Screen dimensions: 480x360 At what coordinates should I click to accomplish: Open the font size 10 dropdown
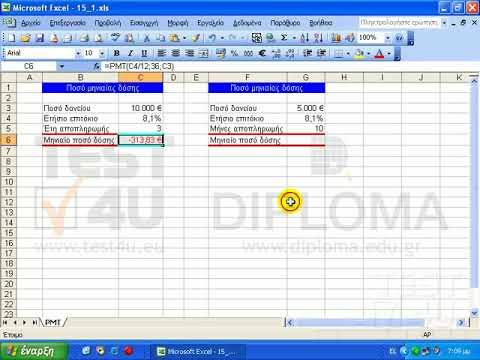pyautogui.click(x=102, y=53)
